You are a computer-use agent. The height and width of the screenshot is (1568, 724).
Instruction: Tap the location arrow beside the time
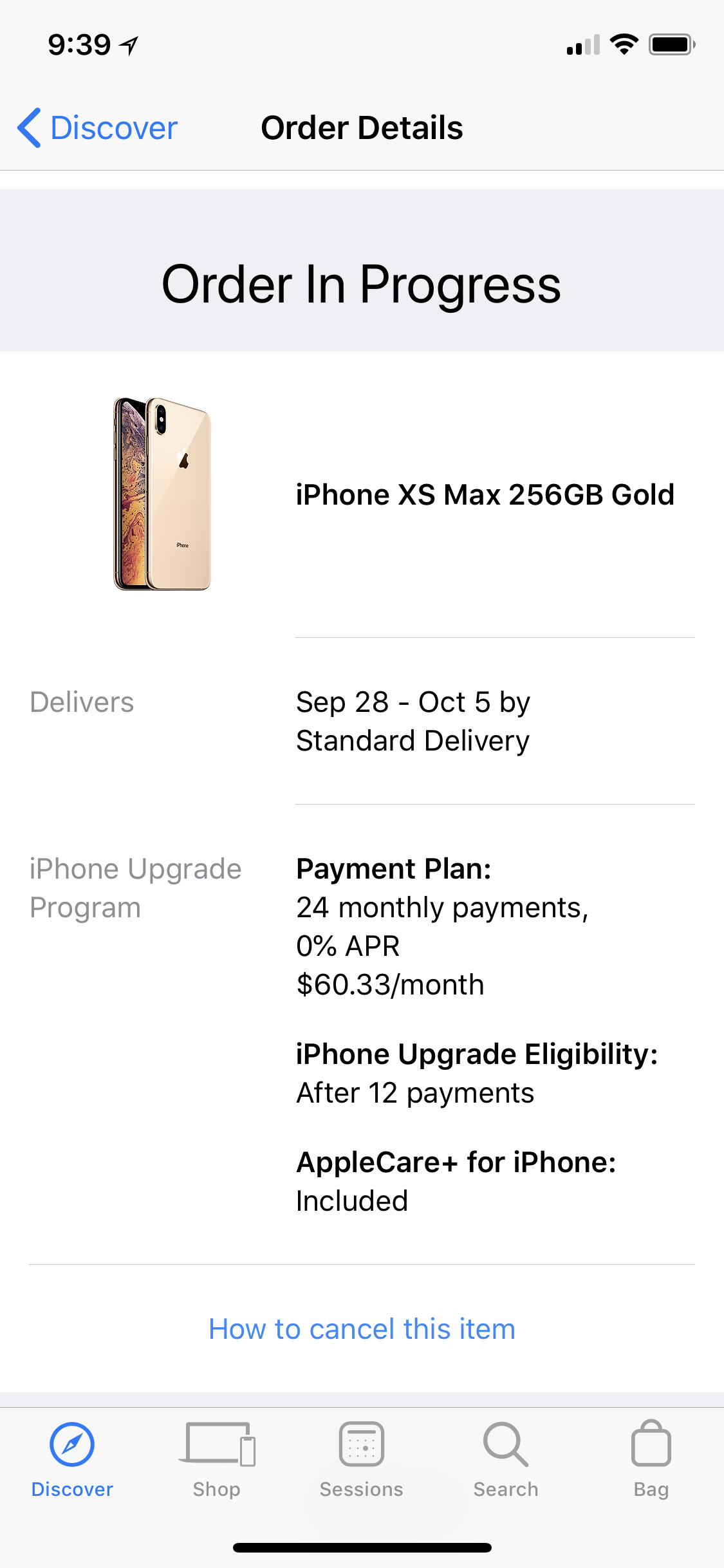click(x=129, y=46)
